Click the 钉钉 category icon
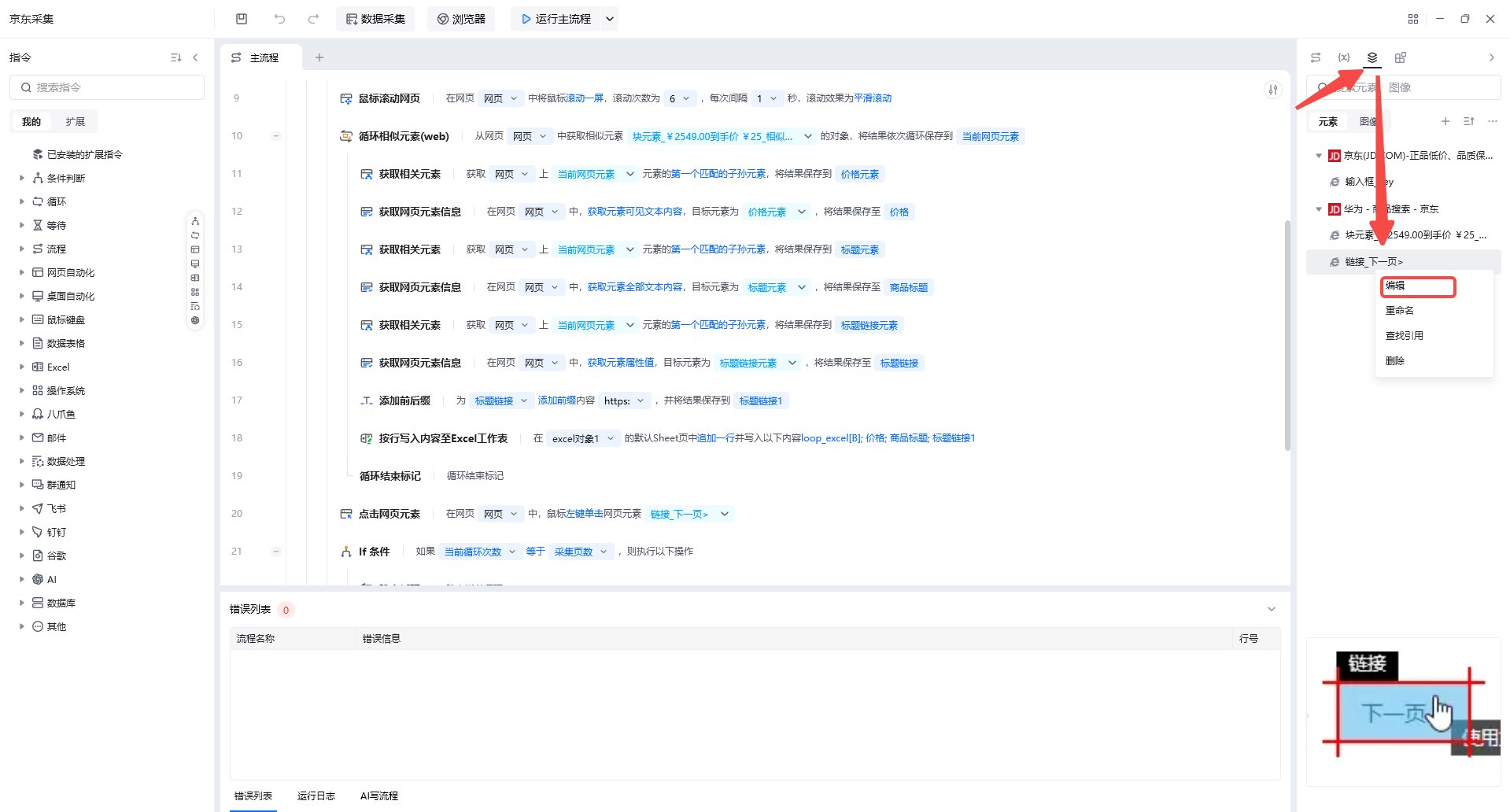The image size is (1510, 812). pos(37,532)
